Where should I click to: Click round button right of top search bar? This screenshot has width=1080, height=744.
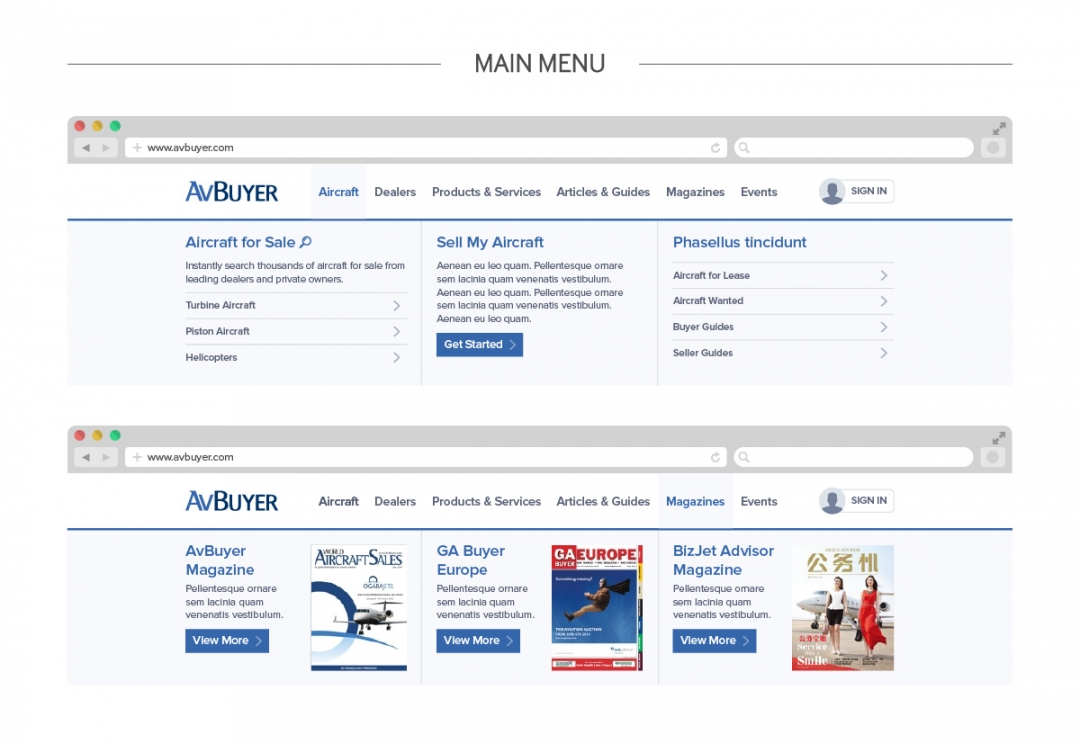tap(993, 147)
